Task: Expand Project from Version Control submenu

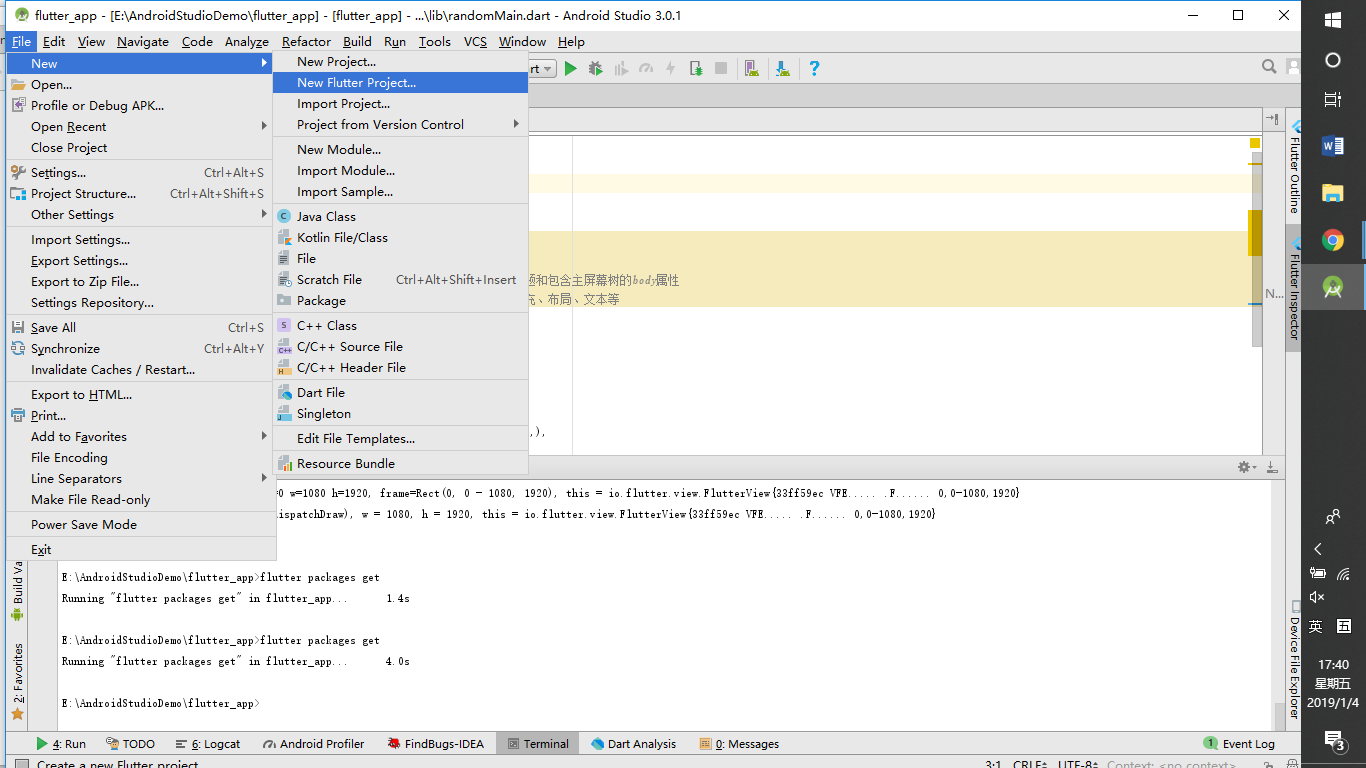Action: click(x=400, y=124)
